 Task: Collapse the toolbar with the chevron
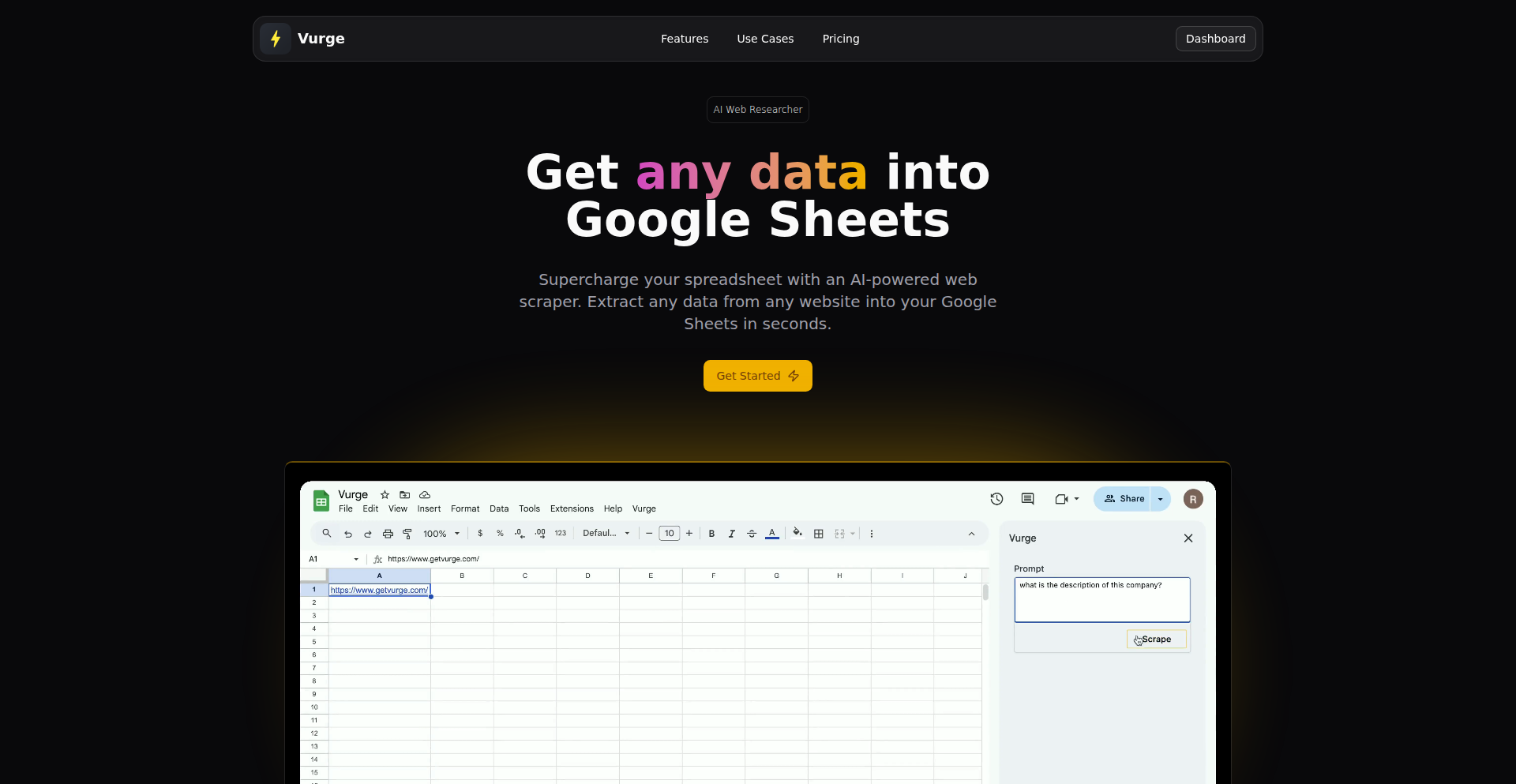(x=971, y=534)
